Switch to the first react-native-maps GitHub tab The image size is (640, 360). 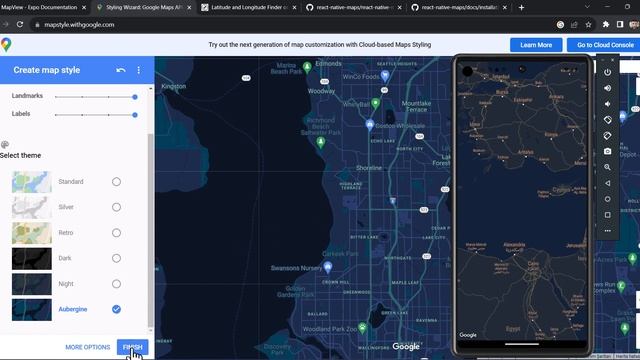[x=353, y=7]
